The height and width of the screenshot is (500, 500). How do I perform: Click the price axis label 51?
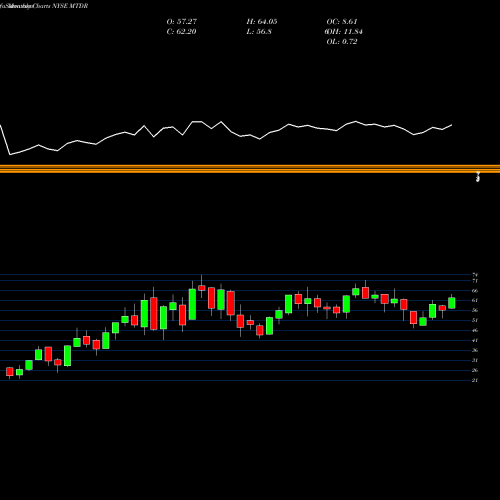pos(475,320)
